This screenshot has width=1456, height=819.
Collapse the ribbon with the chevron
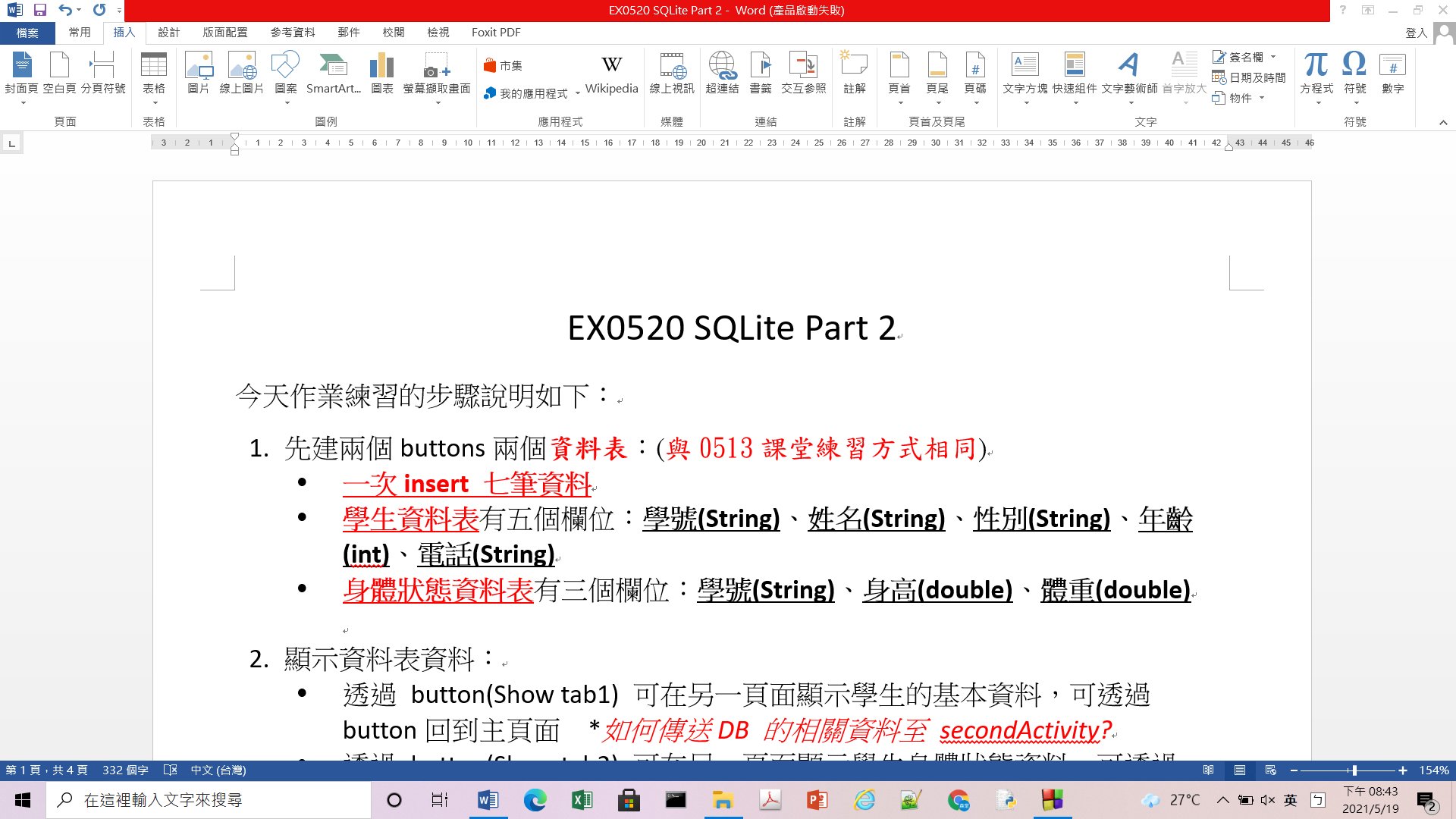(x=1443, y=122)
